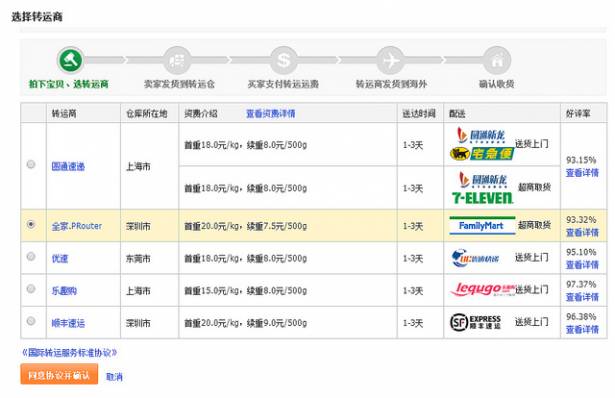Click the house confirm receipt step icon

497,60
